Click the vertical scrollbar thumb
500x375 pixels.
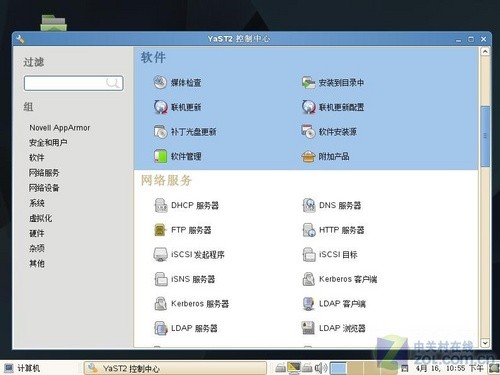[485, 136]
